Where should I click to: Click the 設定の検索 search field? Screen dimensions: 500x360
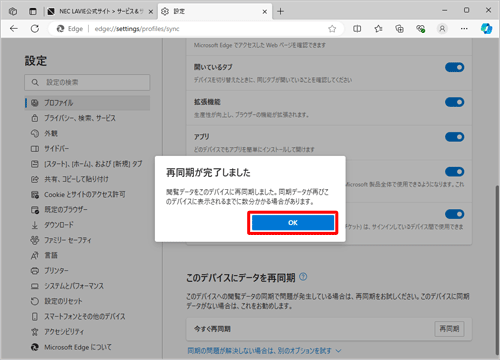pyautogui.click(x=87, y=82)
